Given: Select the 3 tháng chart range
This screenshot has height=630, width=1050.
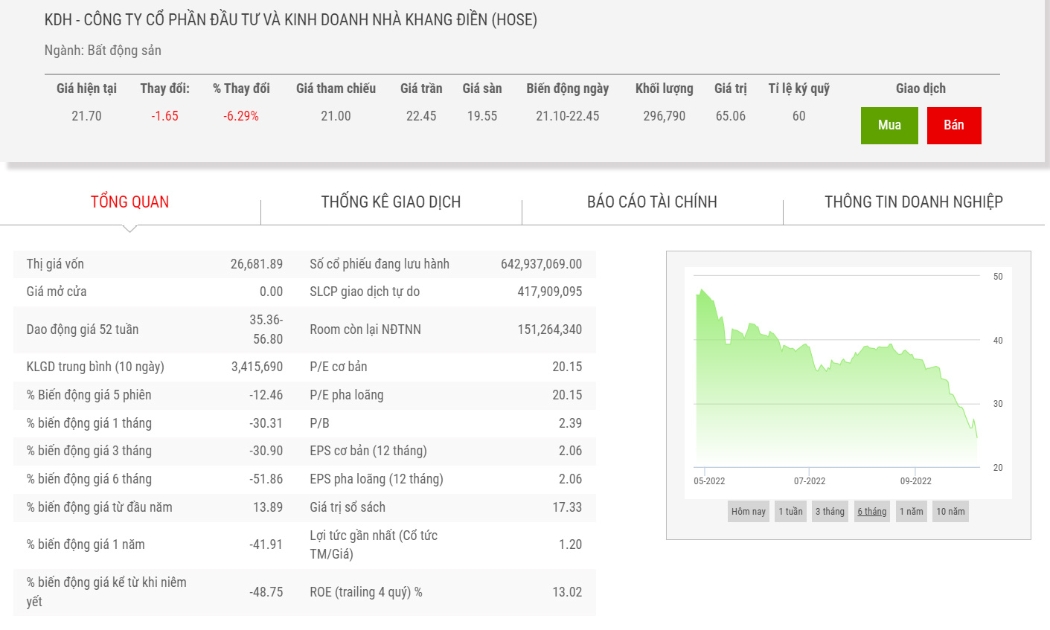Looking at the screenshot, I should click(830, 511).
